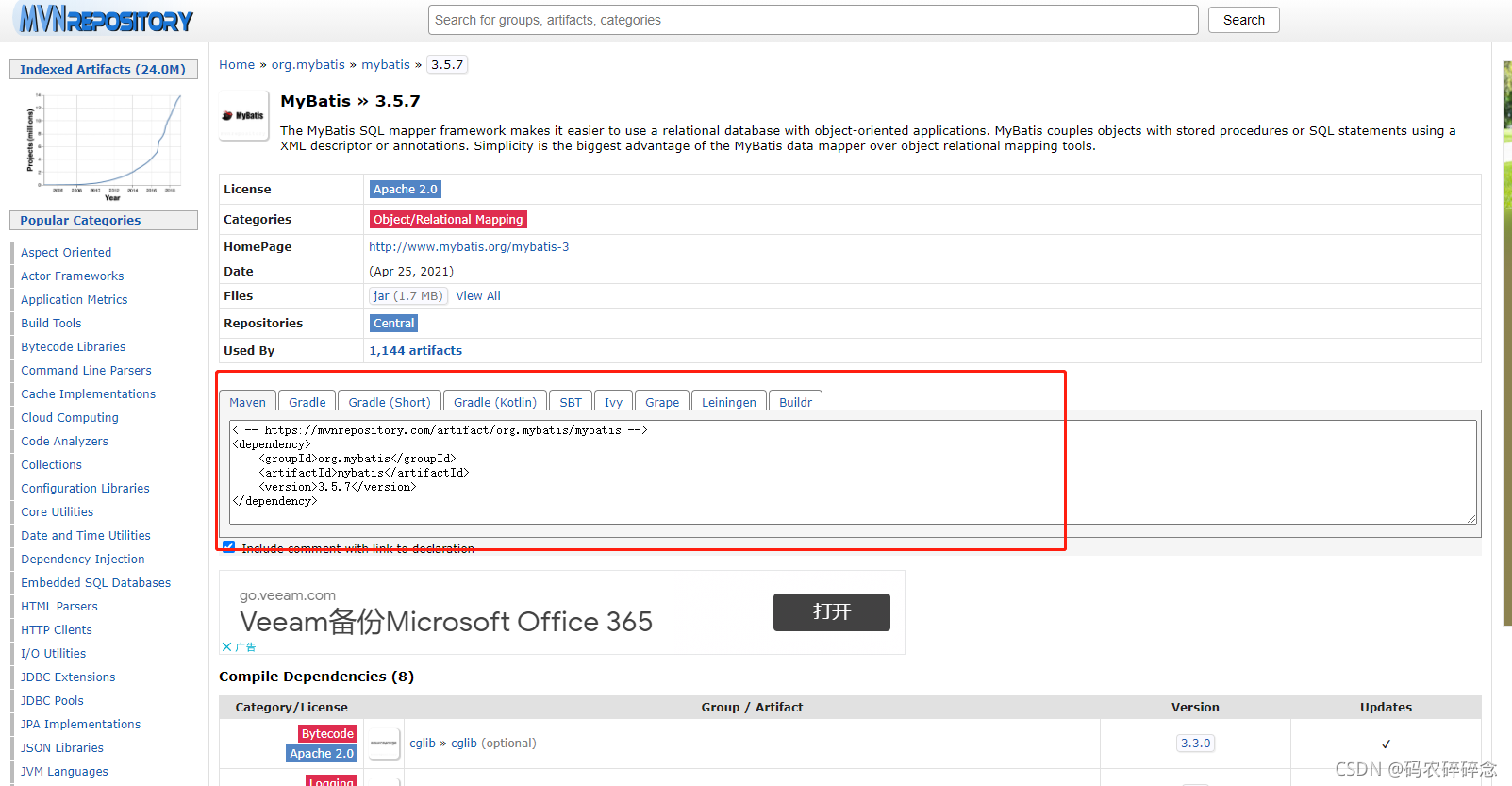Focus the search groups, artifacts field
Image resolution: width=1512 pixels, height=786 pixels.
813,20
